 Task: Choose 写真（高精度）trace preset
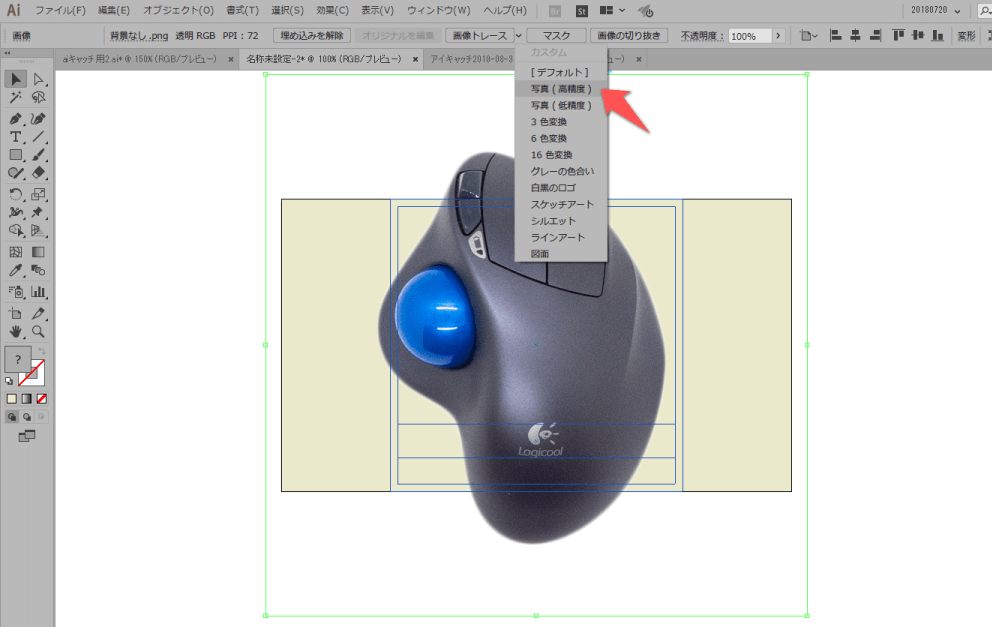(x=561, y=89)
